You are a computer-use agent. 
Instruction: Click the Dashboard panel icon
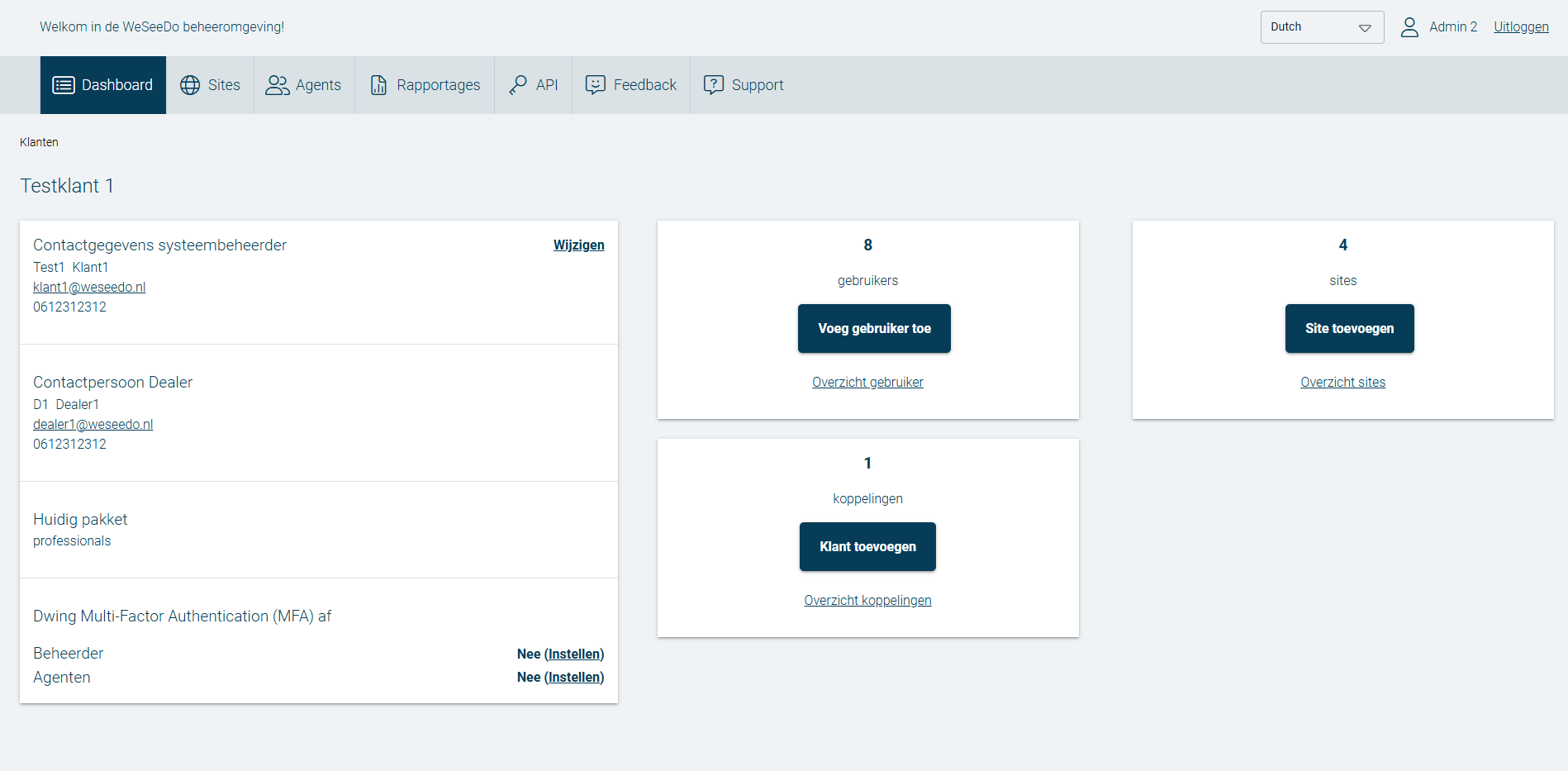(63, 84)
